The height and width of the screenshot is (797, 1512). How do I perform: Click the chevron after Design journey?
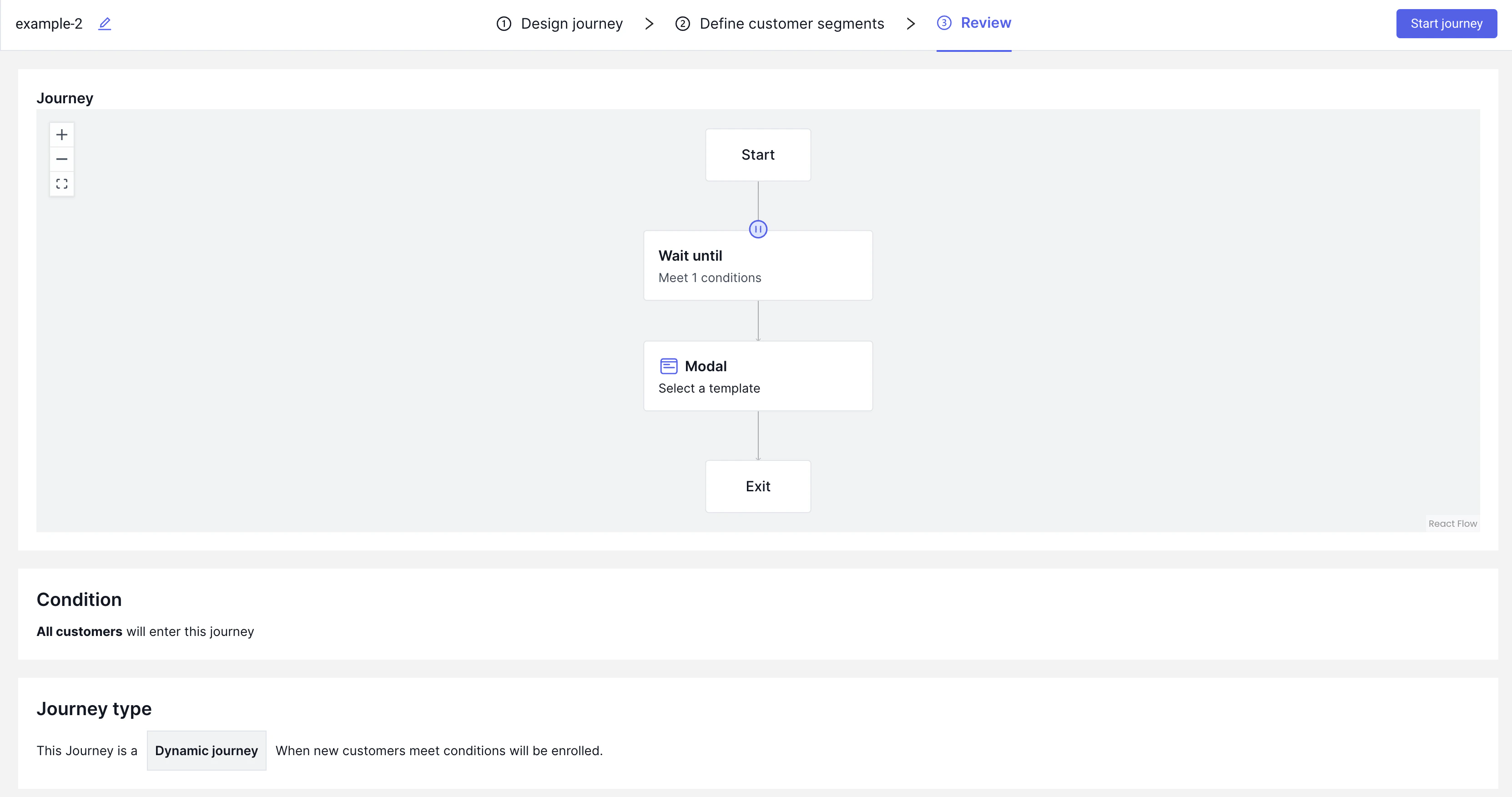click(x=649, y=24)
